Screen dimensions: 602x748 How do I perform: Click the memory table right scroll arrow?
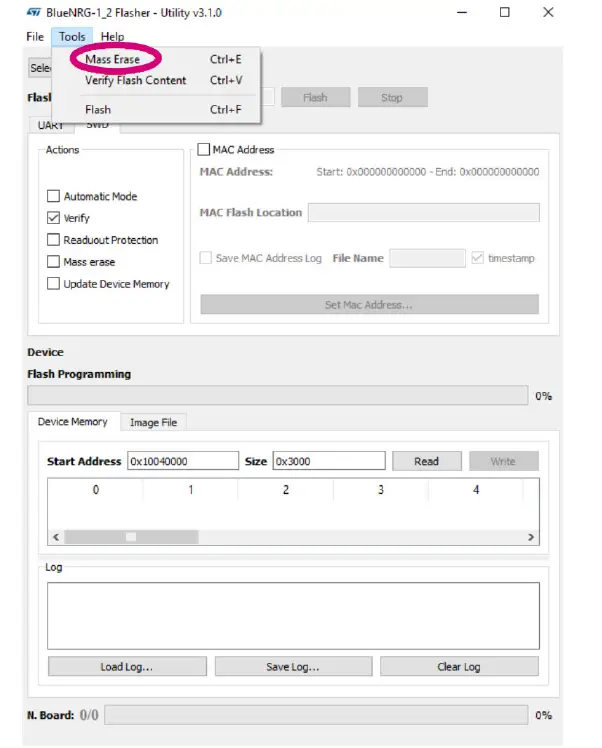(x=531, y=537)
